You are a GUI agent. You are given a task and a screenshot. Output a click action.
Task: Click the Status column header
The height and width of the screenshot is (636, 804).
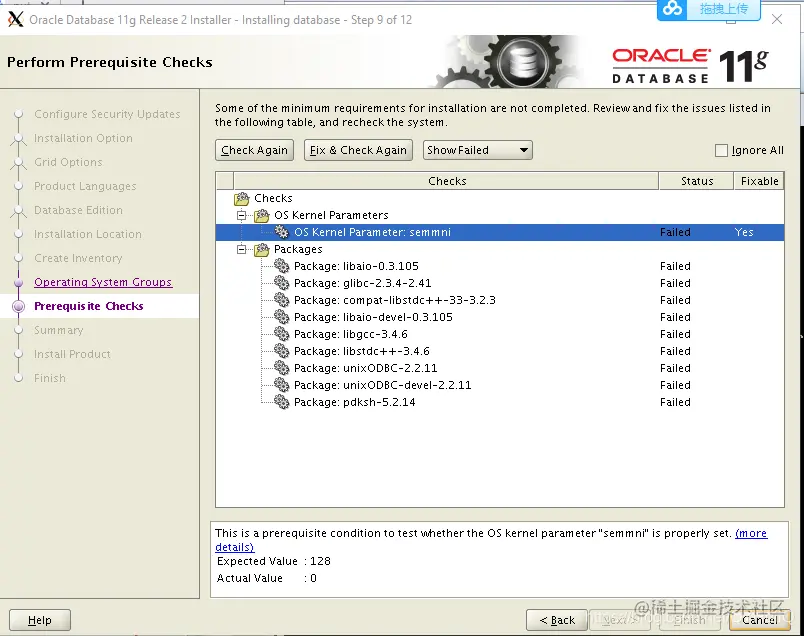696,181
